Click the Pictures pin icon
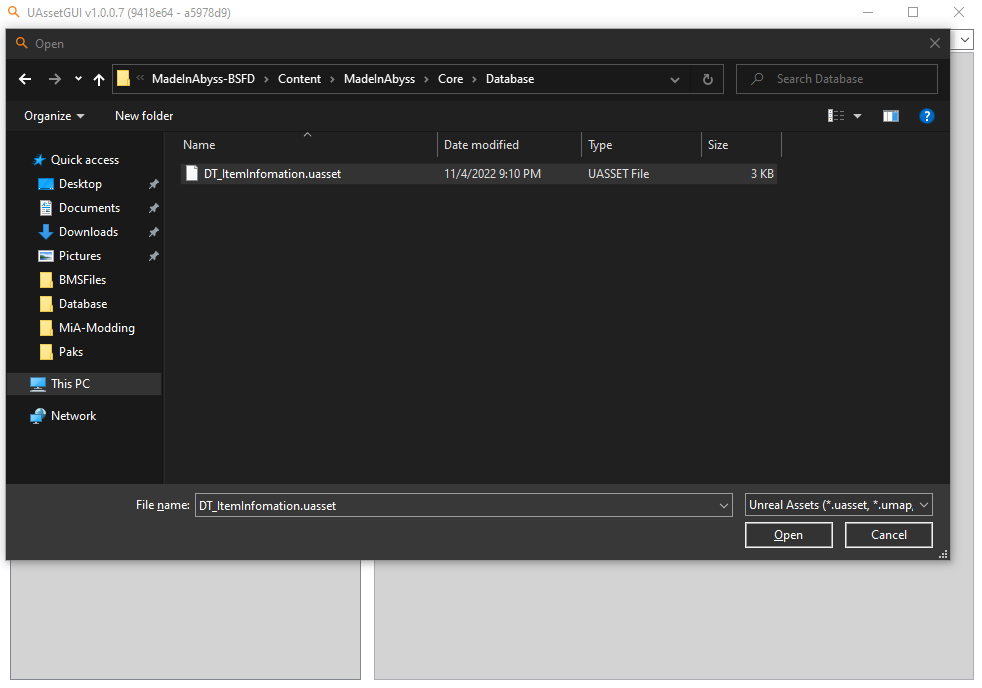The width and height of the screenshot is (982, 688). [153, 255]
